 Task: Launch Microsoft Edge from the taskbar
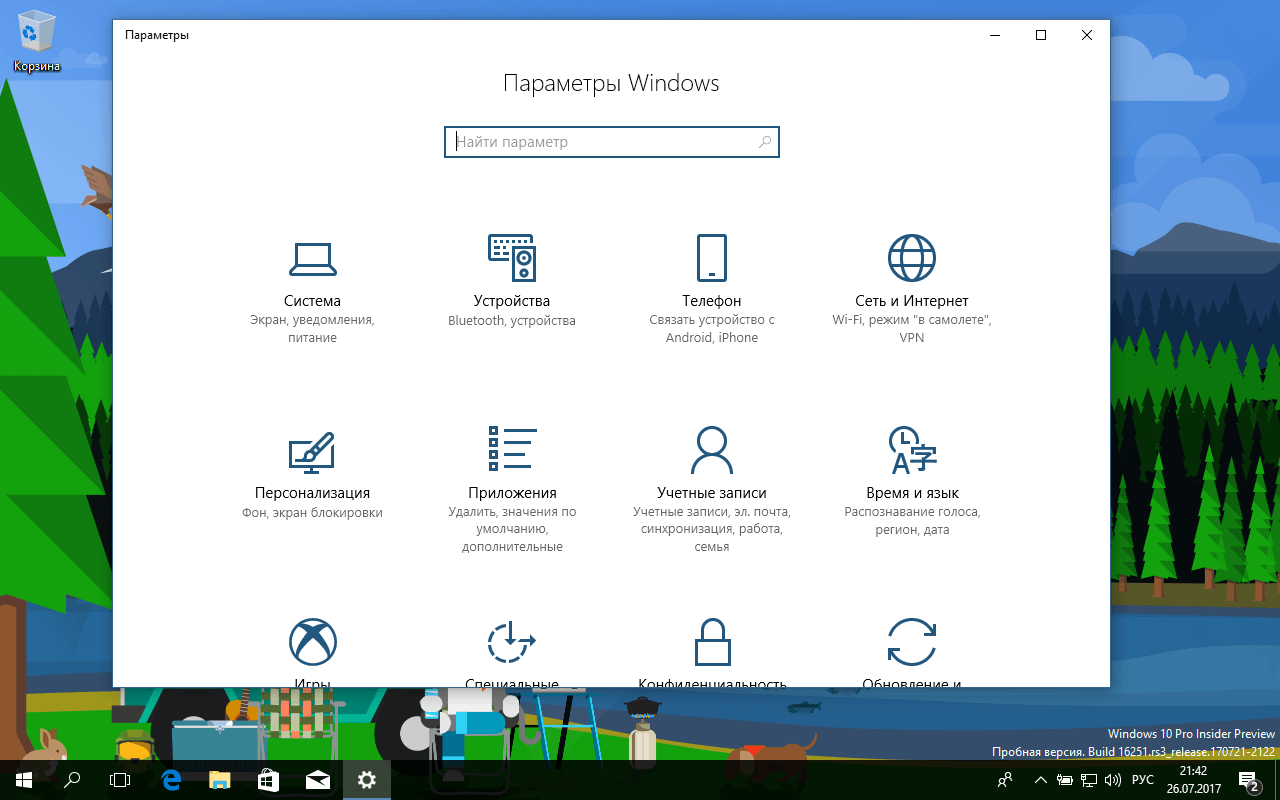(x=170, y=779)
